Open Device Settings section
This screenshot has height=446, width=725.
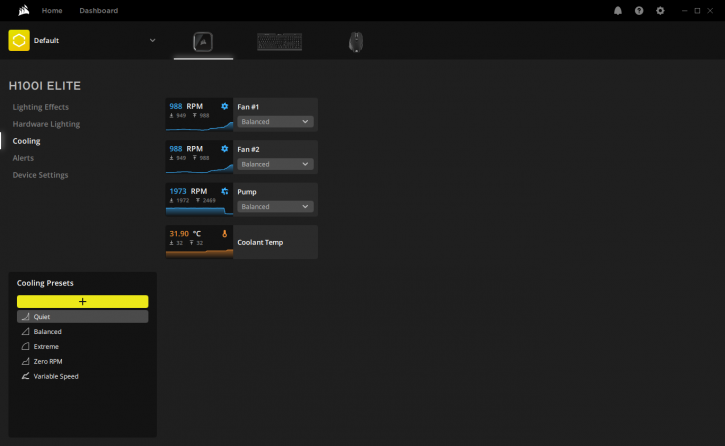pos(40,175)
